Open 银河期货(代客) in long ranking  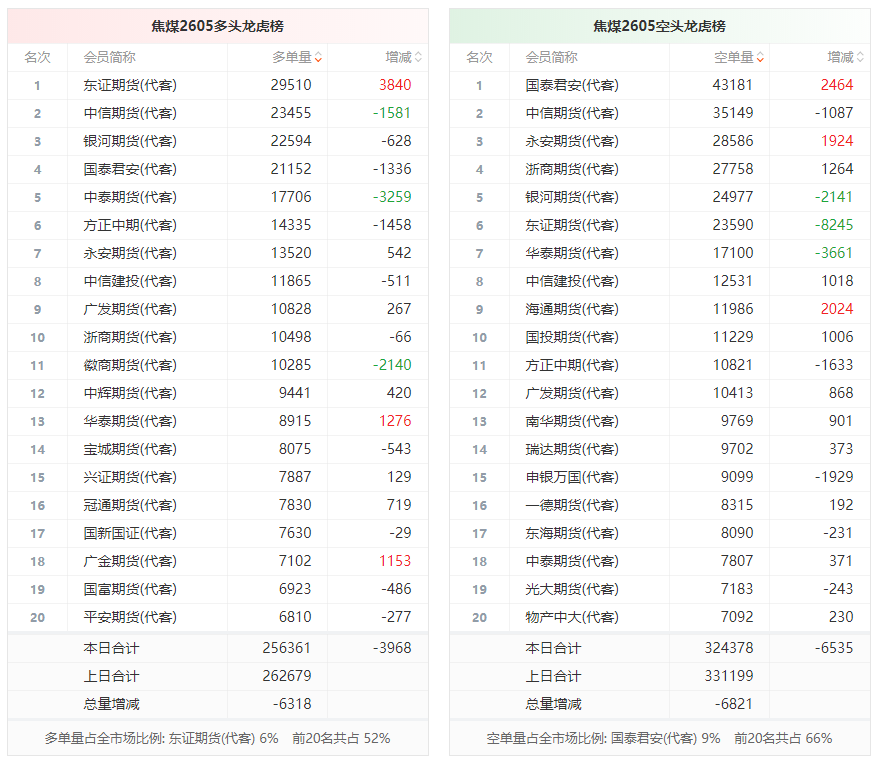(130, 141)
